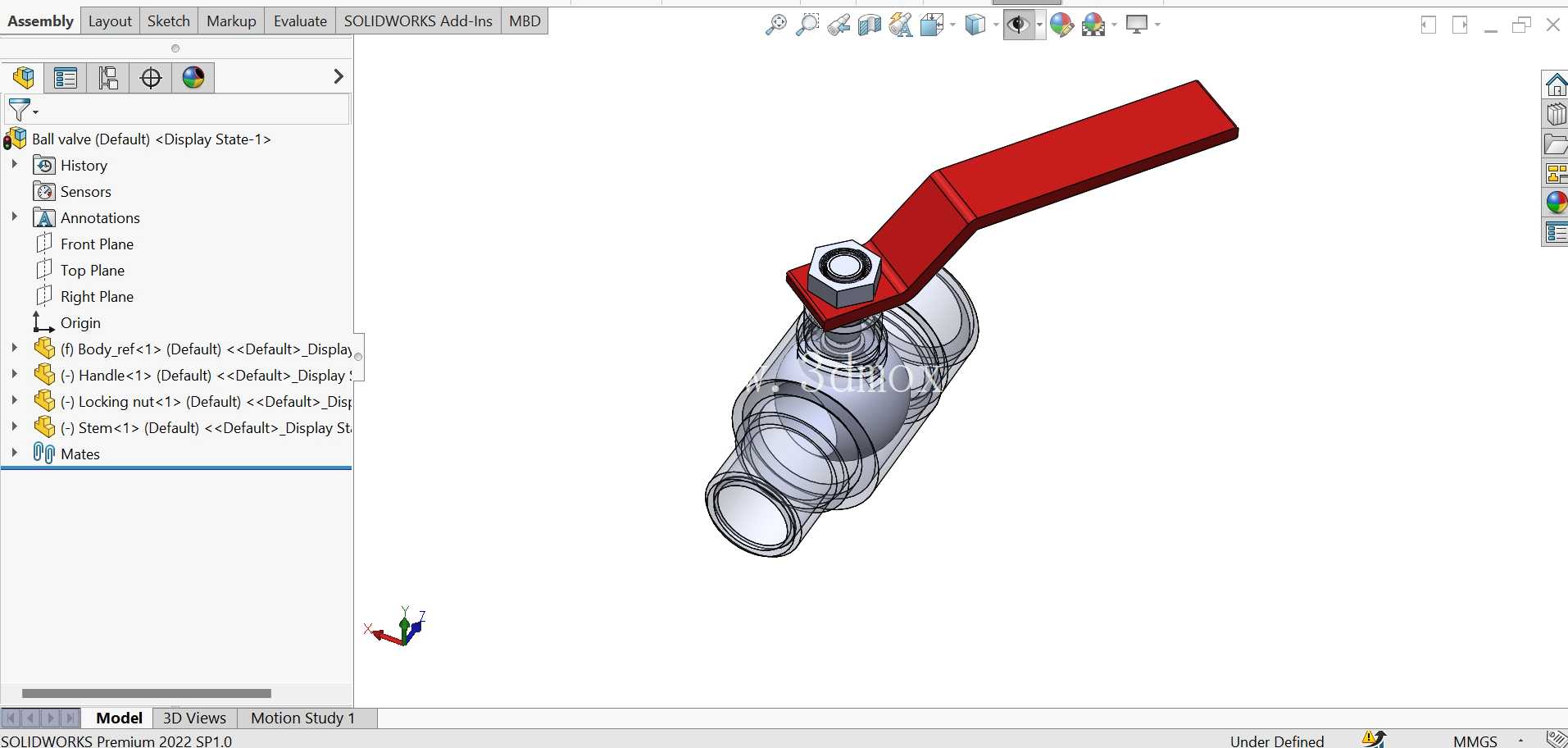Click the View Settings monitor icon
The width and height of the screenshot is (1568, 748).
tap(1137, 25)
